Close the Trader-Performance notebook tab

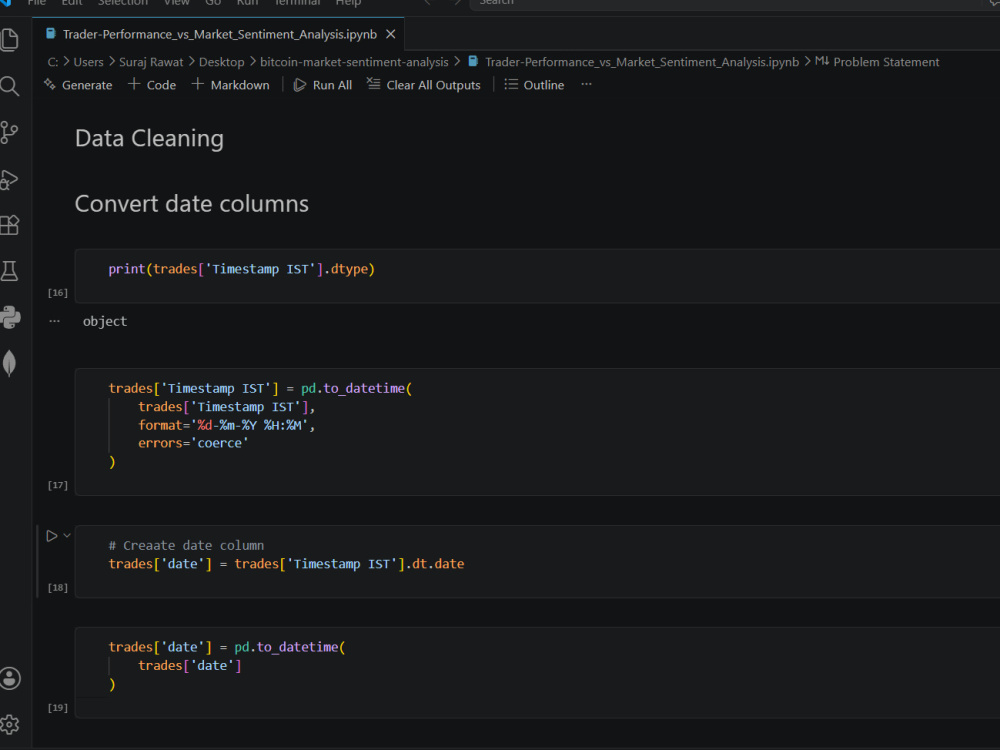(391, 34)
